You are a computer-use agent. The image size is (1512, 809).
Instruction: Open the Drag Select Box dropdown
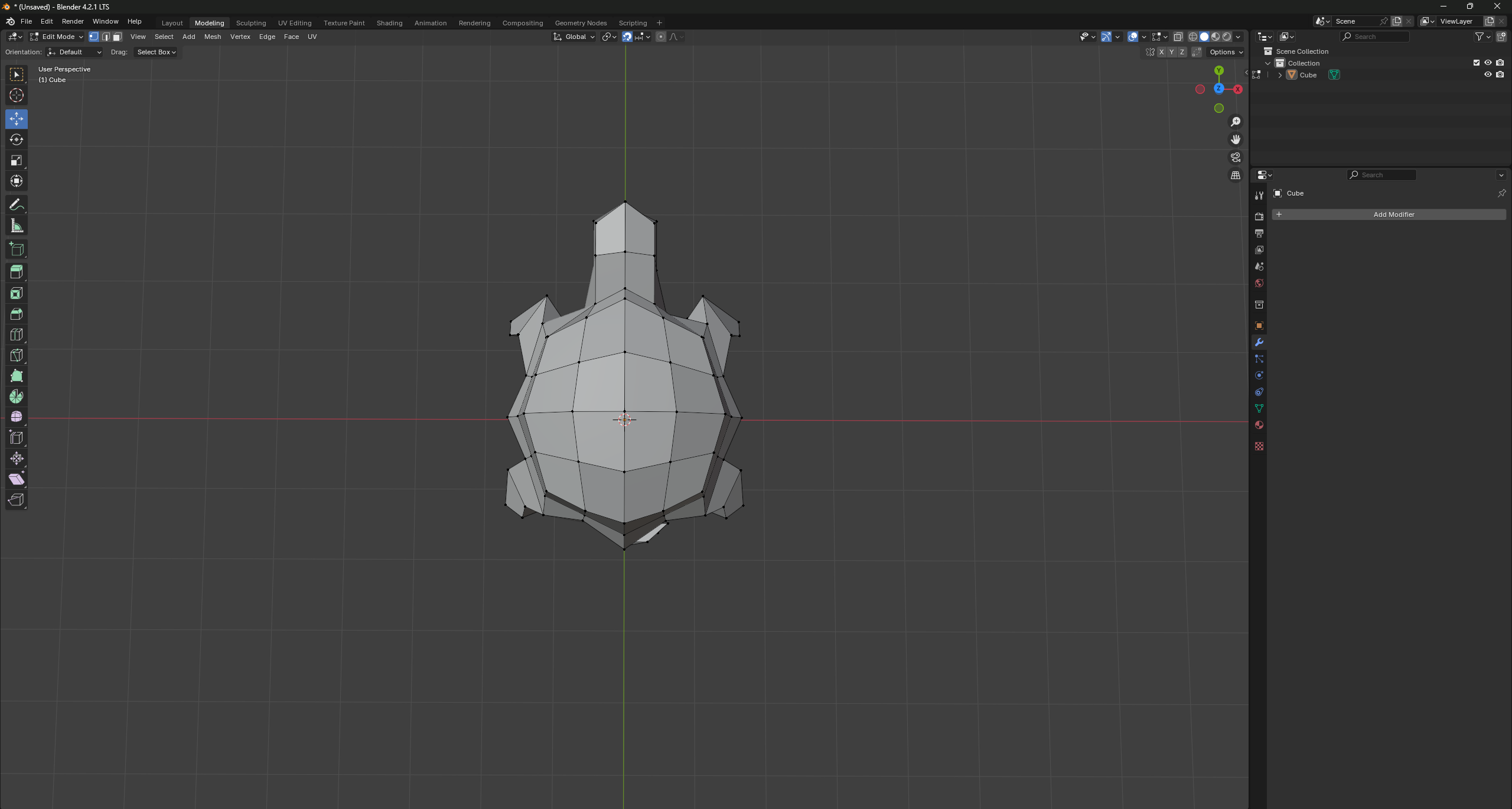[156, 52]
